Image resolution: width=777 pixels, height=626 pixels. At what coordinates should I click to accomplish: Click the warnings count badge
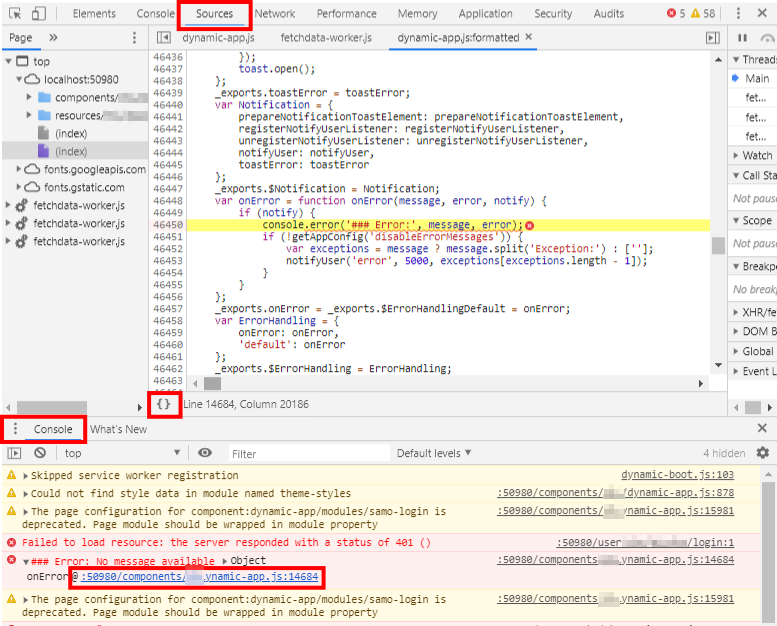703,13
